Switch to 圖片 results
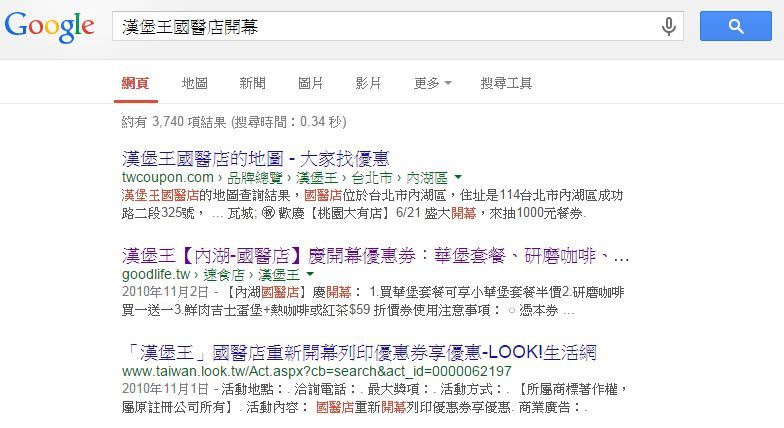784x428 pixels. [x=310, y=83]
